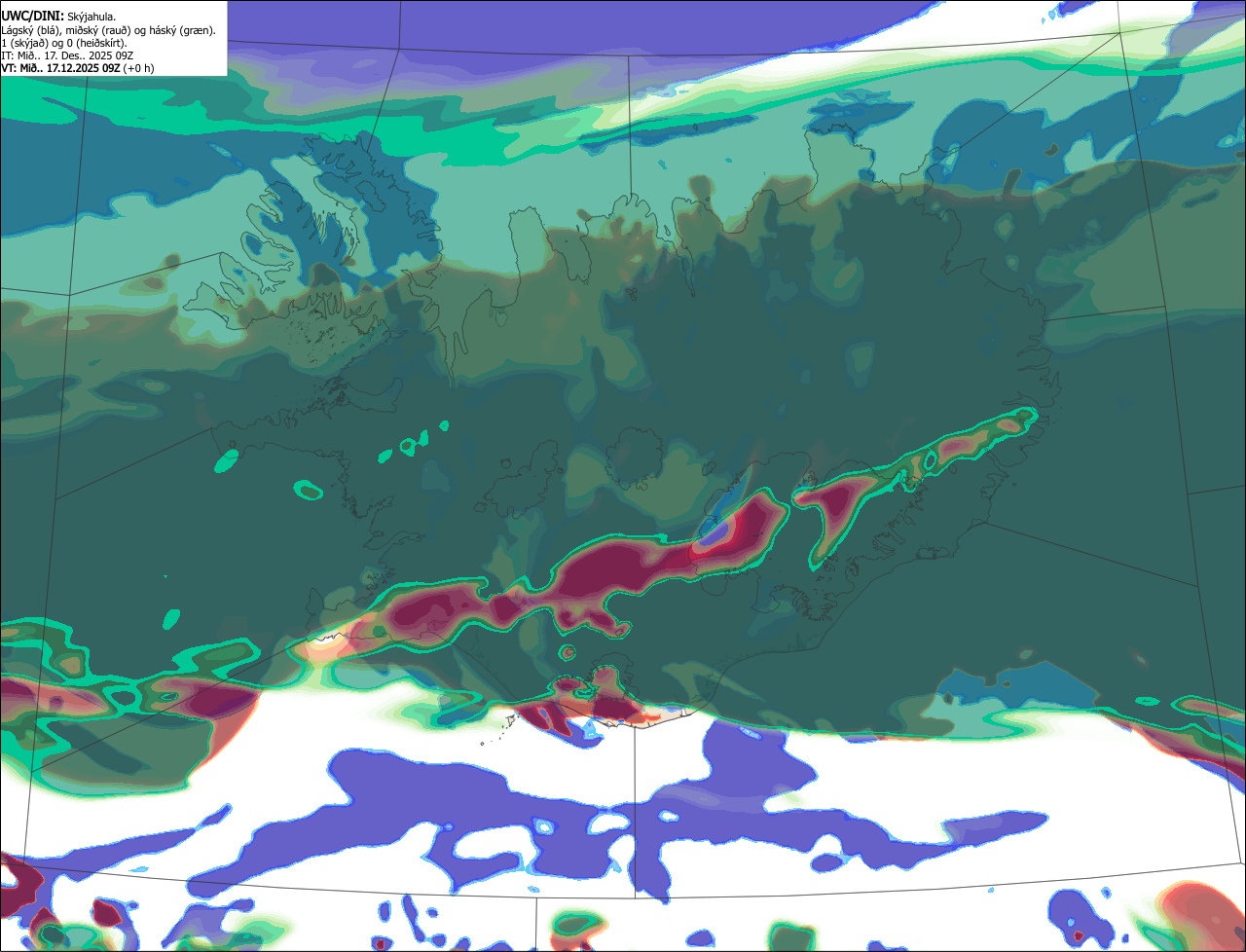1246x952 pixels.
Task: Select the 'VT: Mið.. 17.12.2025 09Z (+0 h)' line
Action: 78,68
